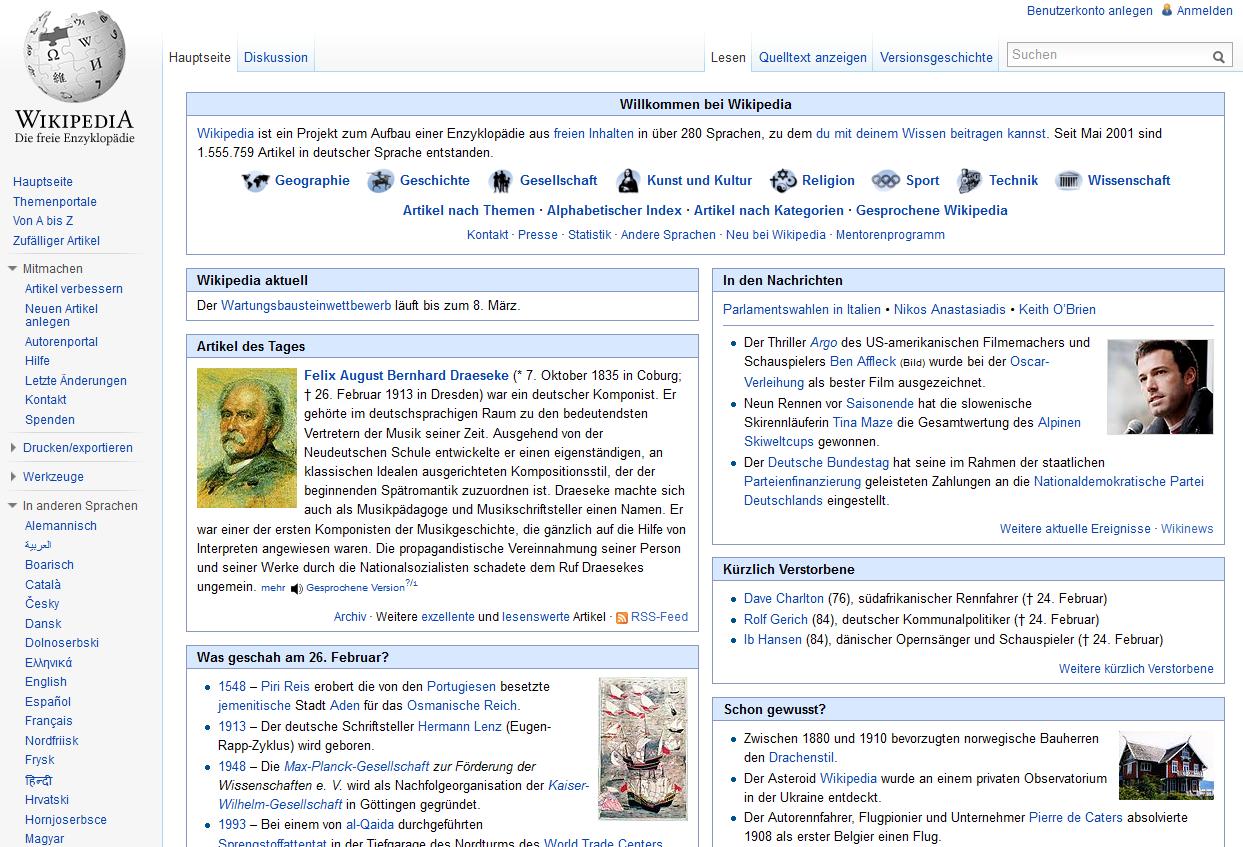Collapse the In anderen Sprachen section
The width and height of the screenshot is (1243, 847).
[13, 506]
